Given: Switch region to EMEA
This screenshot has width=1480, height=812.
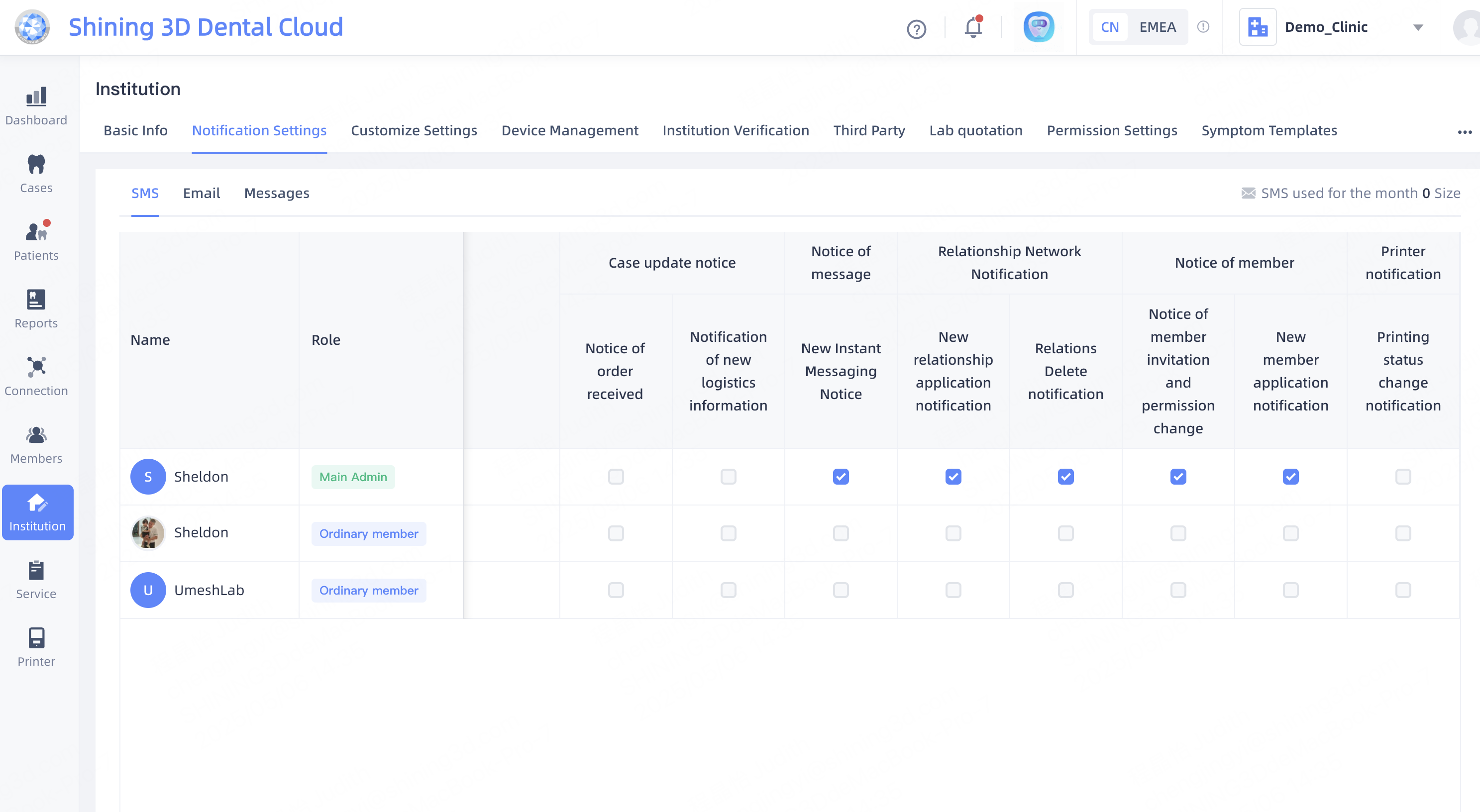Looking at the screenshot, I should pyautogui.click(x=1157, y=27).
